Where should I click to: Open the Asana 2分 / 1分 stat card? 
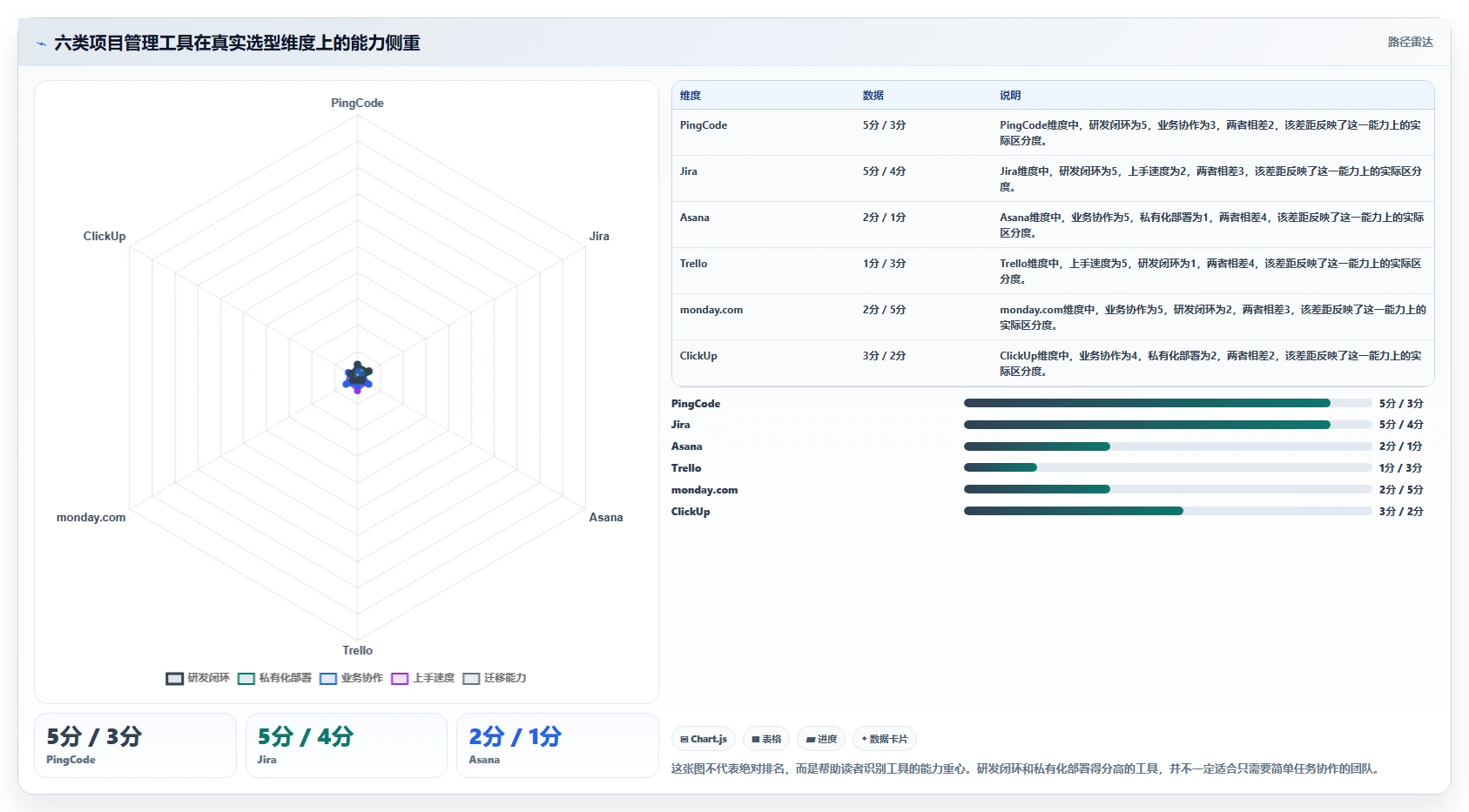tap(557, 745)
